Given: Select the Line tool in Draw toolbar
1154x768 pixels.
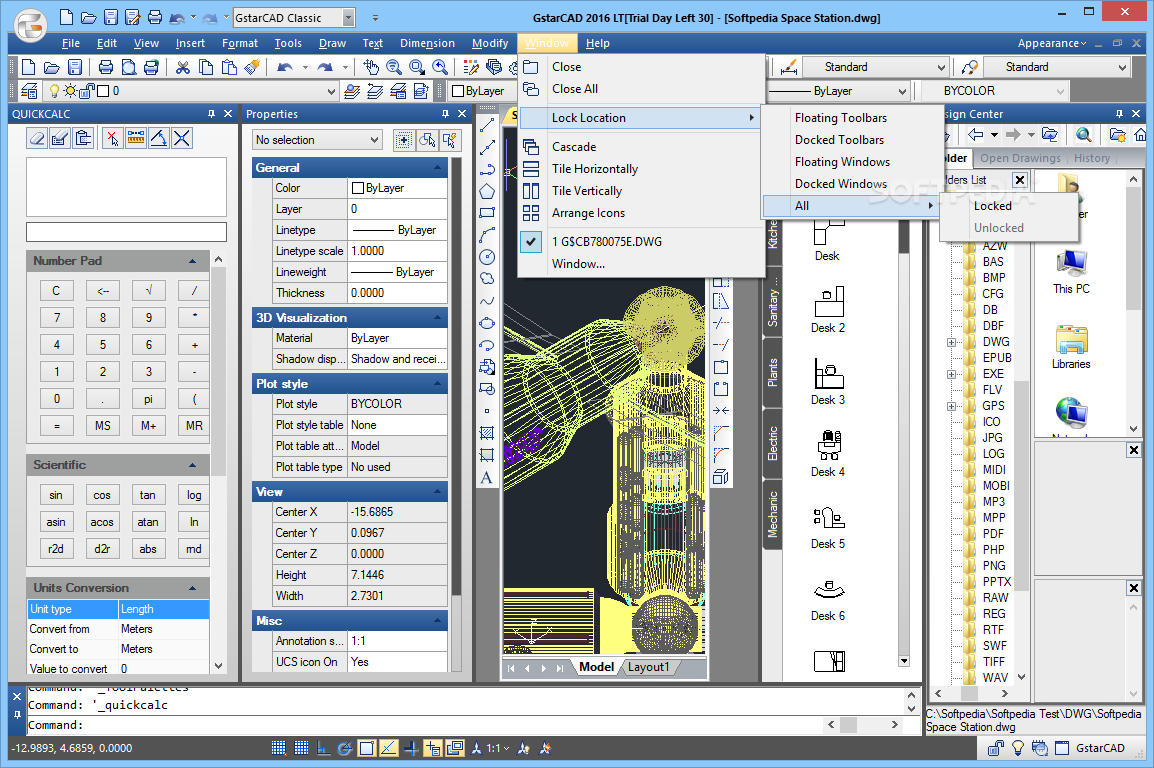Looking at the screenshot, I should coord(486,126).
